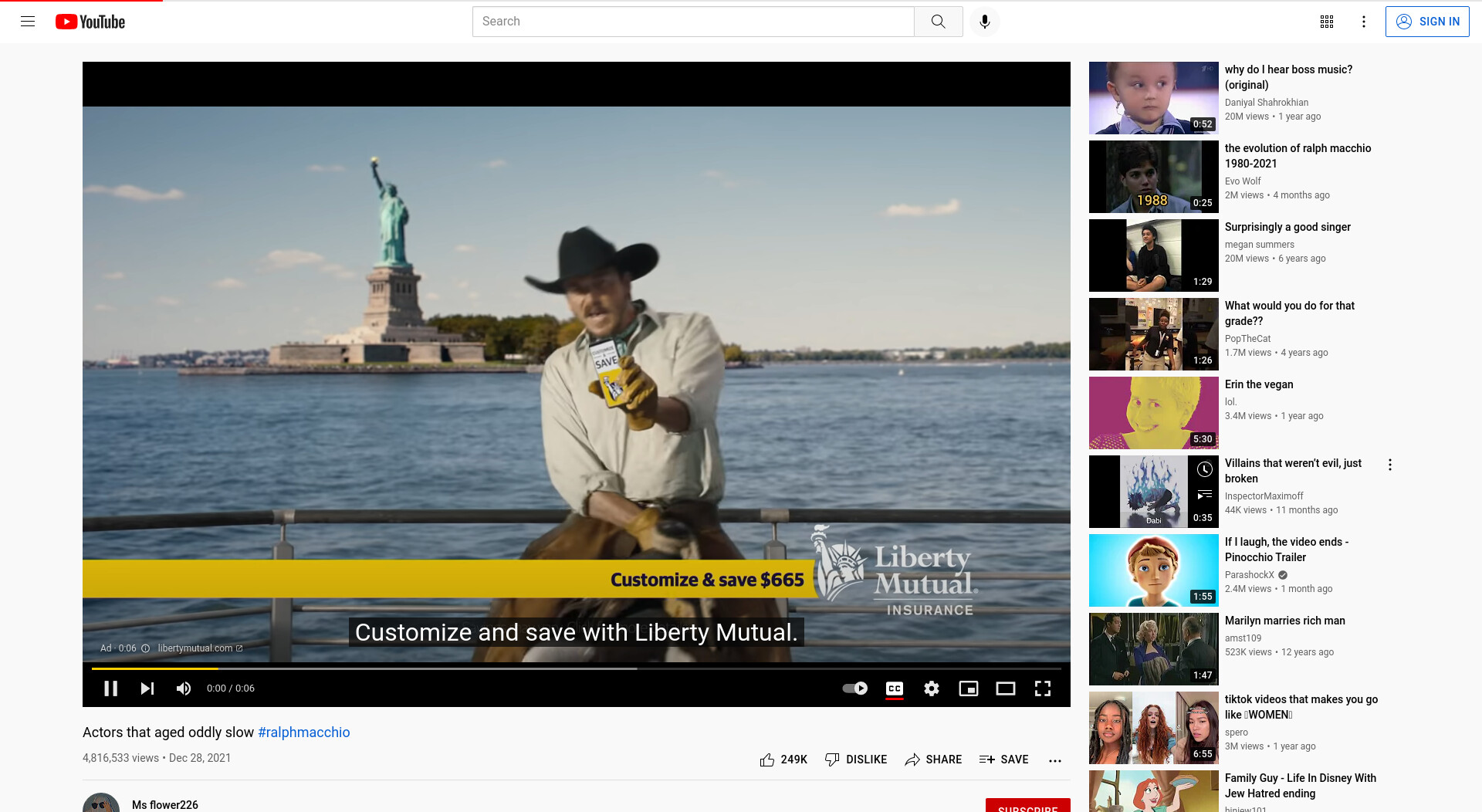Sign in to YouTube
Screen dimensions: 1482x812
pos(1427,22)
